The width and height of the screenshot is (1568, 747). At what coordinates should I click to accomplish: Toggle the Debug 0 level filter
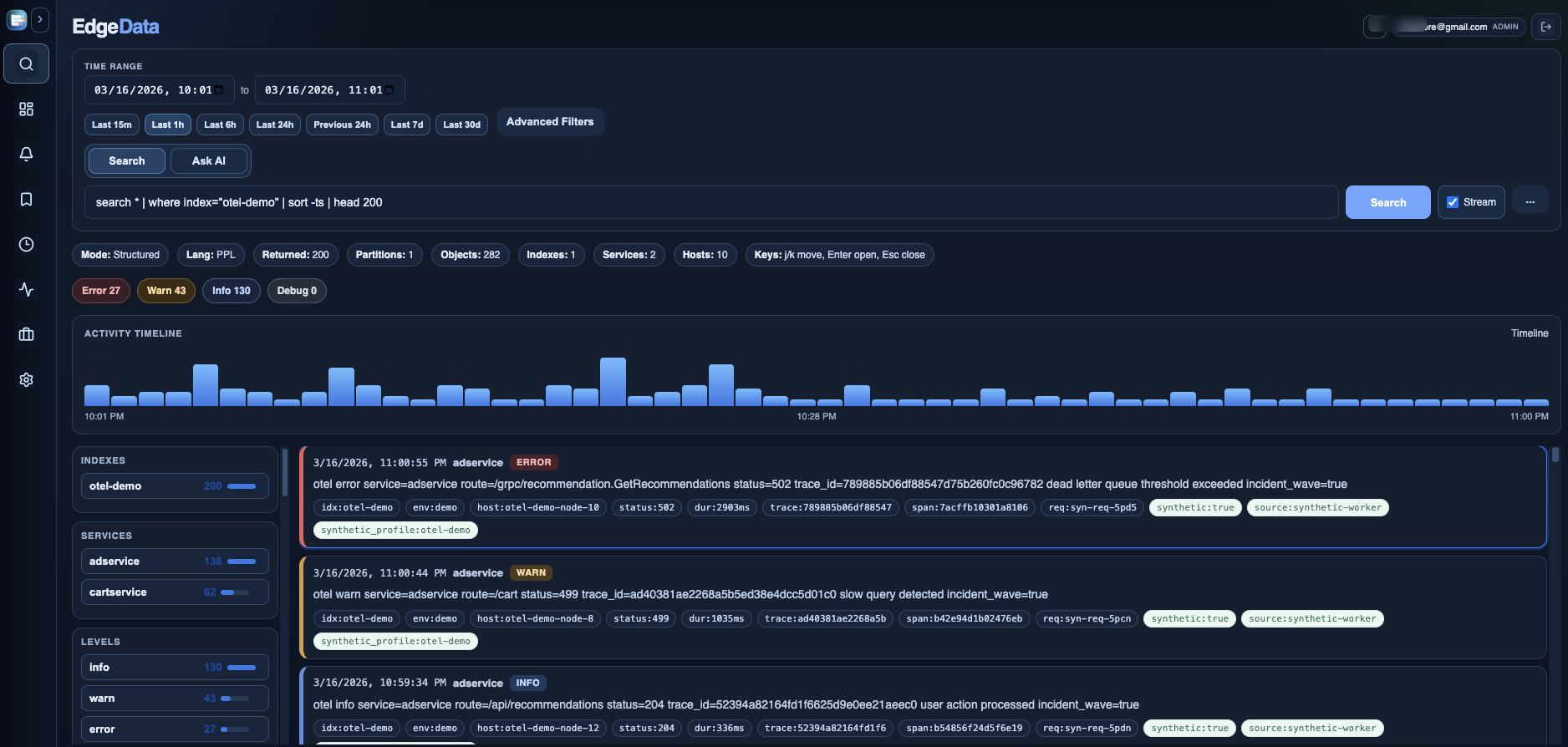(297, 291)
